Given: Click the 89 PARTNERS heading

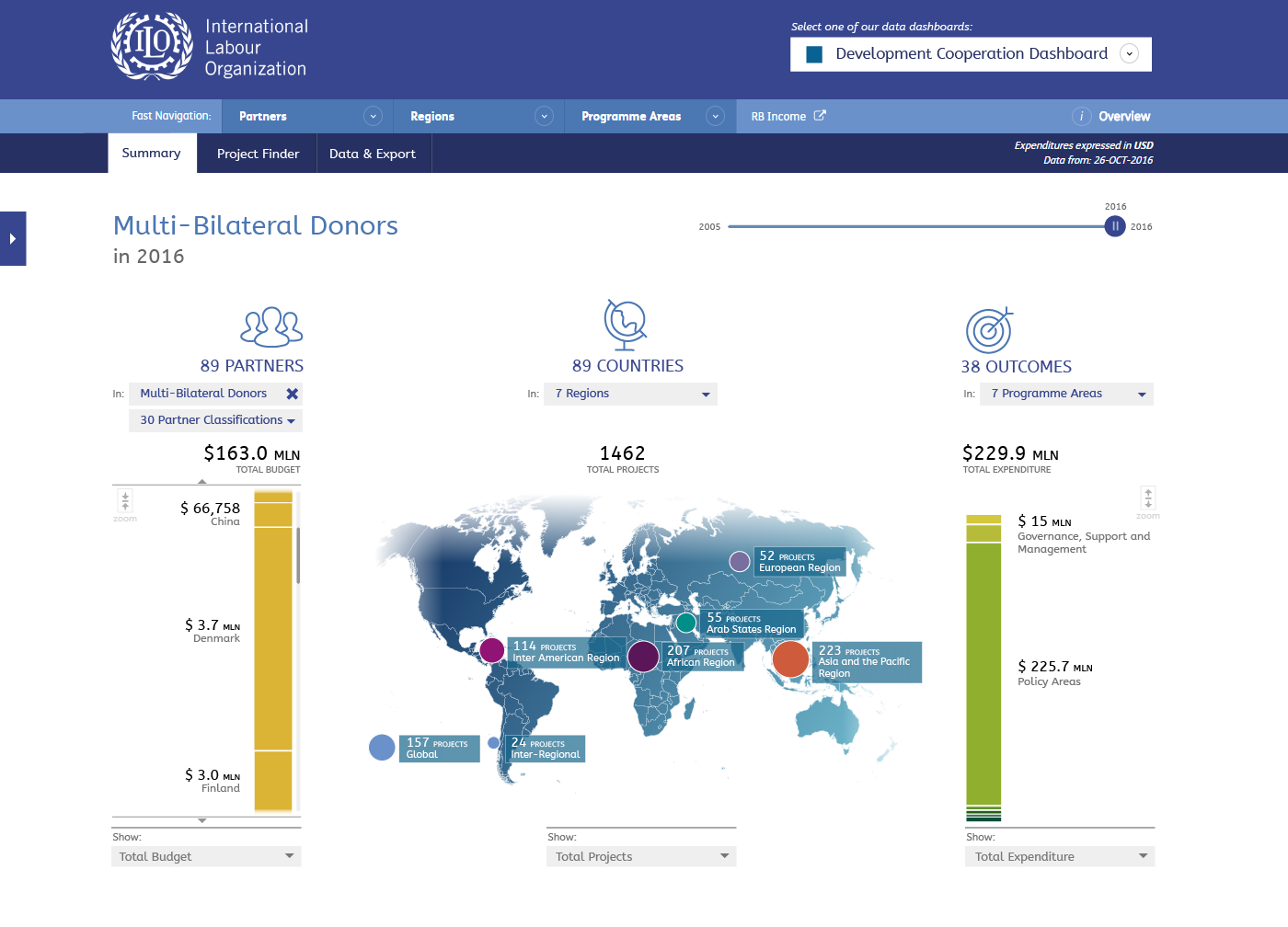Looking at the screenshot, I should (252, 366).
